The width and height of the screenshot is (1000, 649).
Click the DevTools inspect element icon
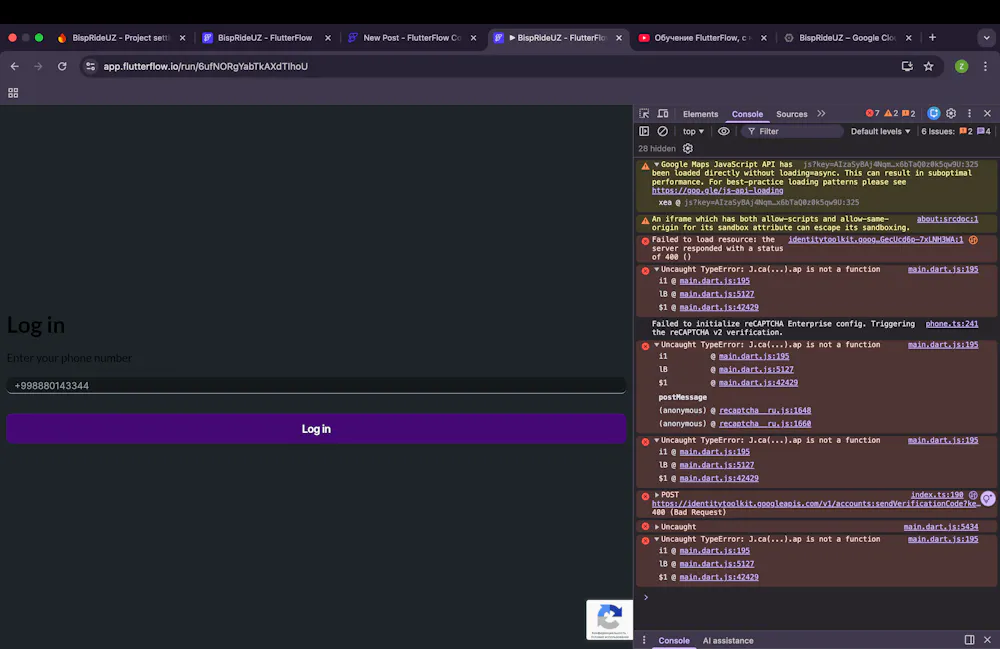[644, 113]
